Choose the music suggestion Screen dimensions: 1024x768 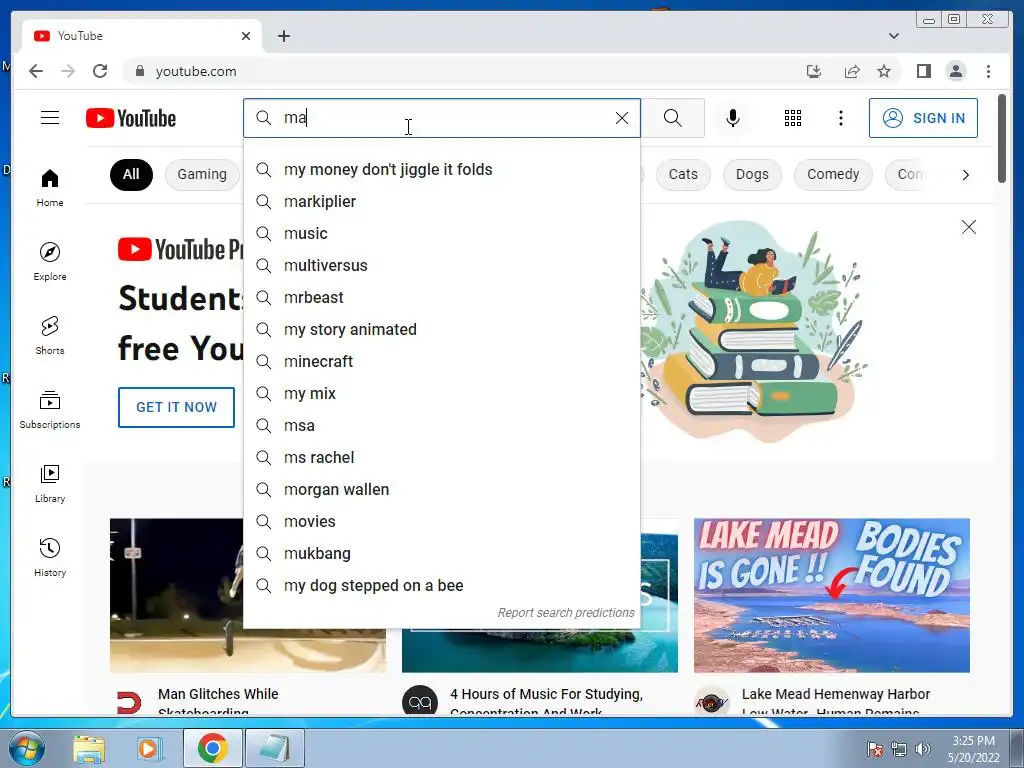click(441, 234)
